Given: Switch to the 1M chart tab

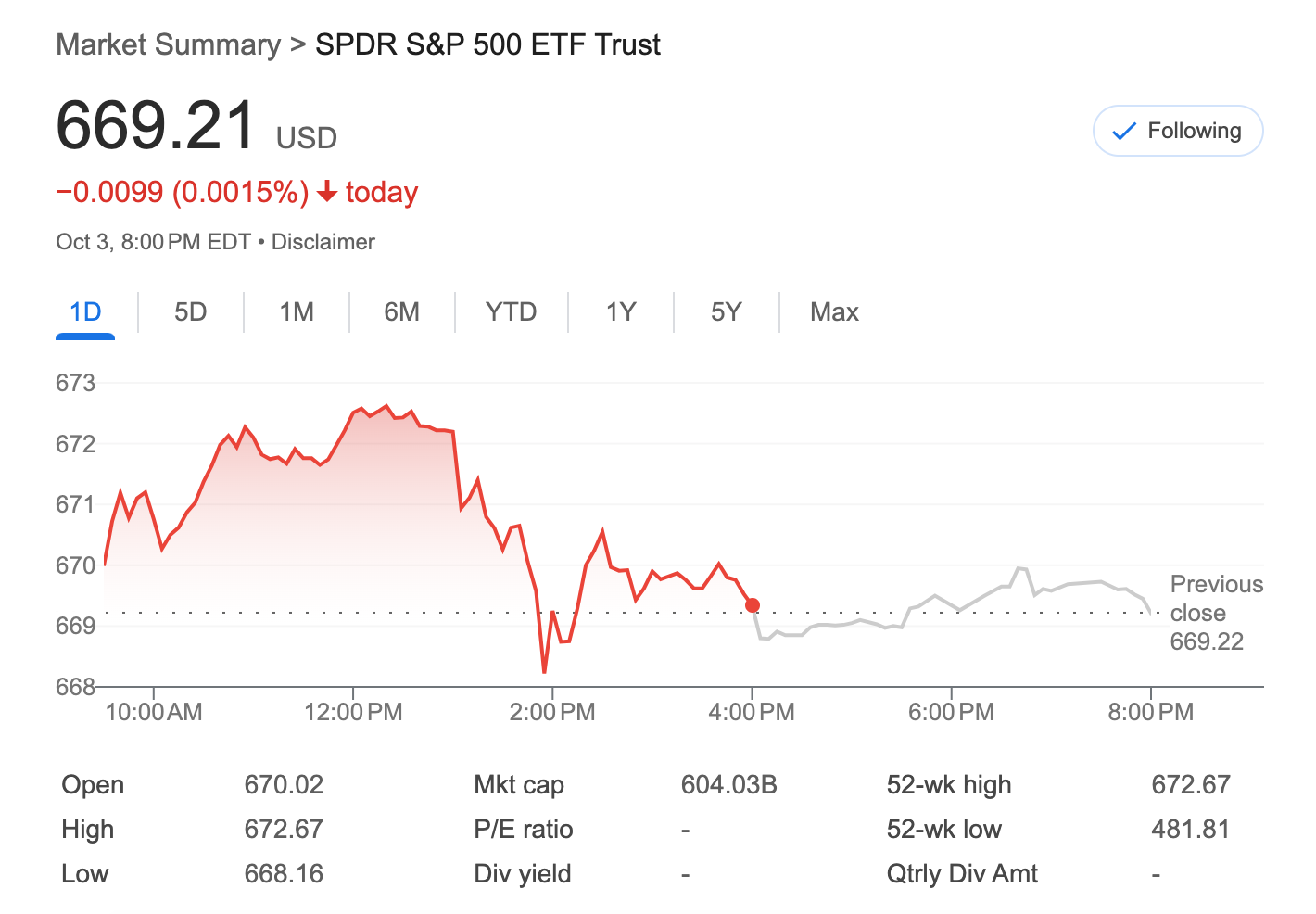Looking at the screenshot, I should [297, 312].
